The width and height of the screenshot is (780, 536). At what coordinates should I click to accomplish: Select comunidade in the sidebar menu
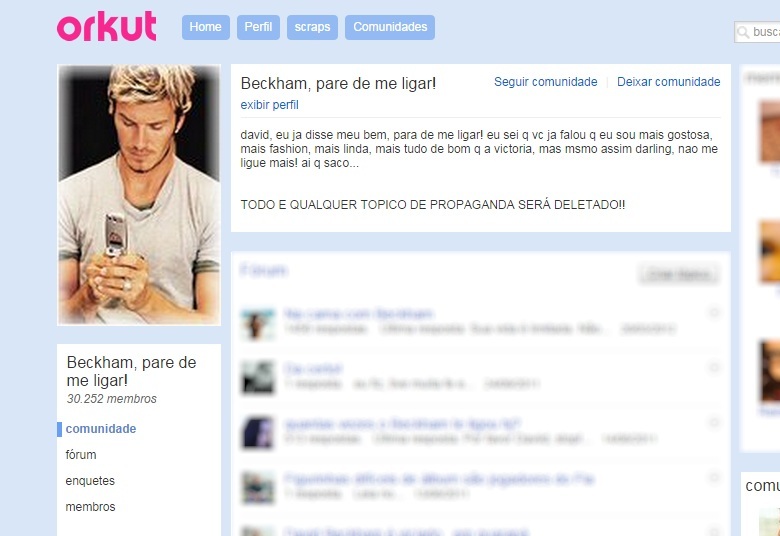(101, 429)
